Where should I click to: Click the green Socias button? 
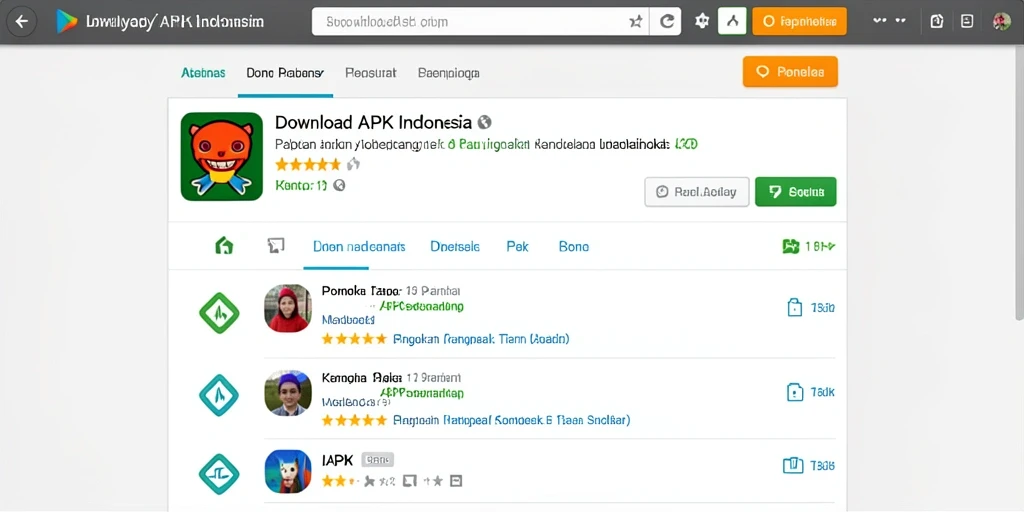tap(795, 192)
